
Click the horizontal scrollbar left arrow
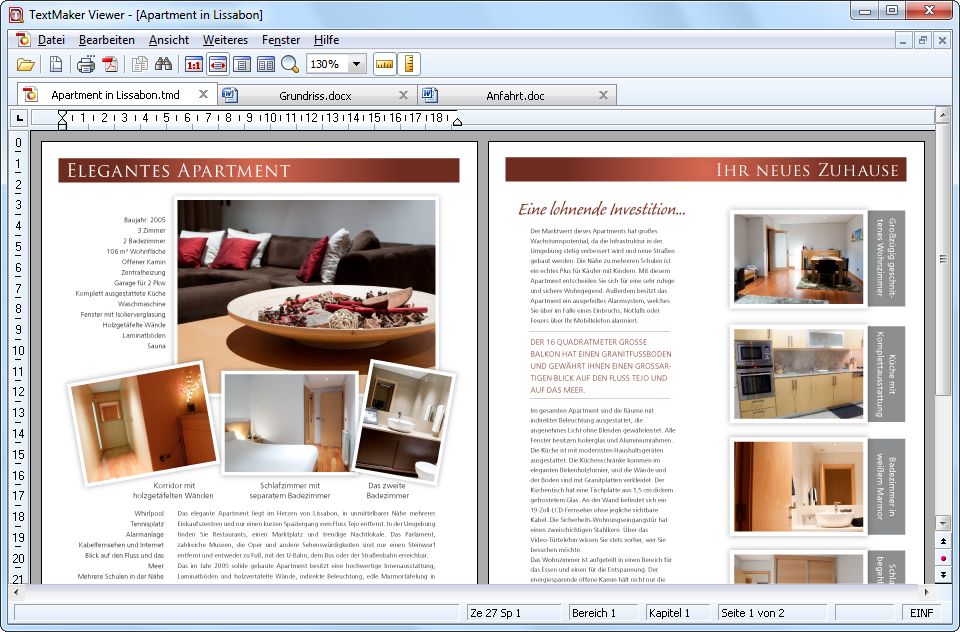pyautogui.click(x=16, y=592)
